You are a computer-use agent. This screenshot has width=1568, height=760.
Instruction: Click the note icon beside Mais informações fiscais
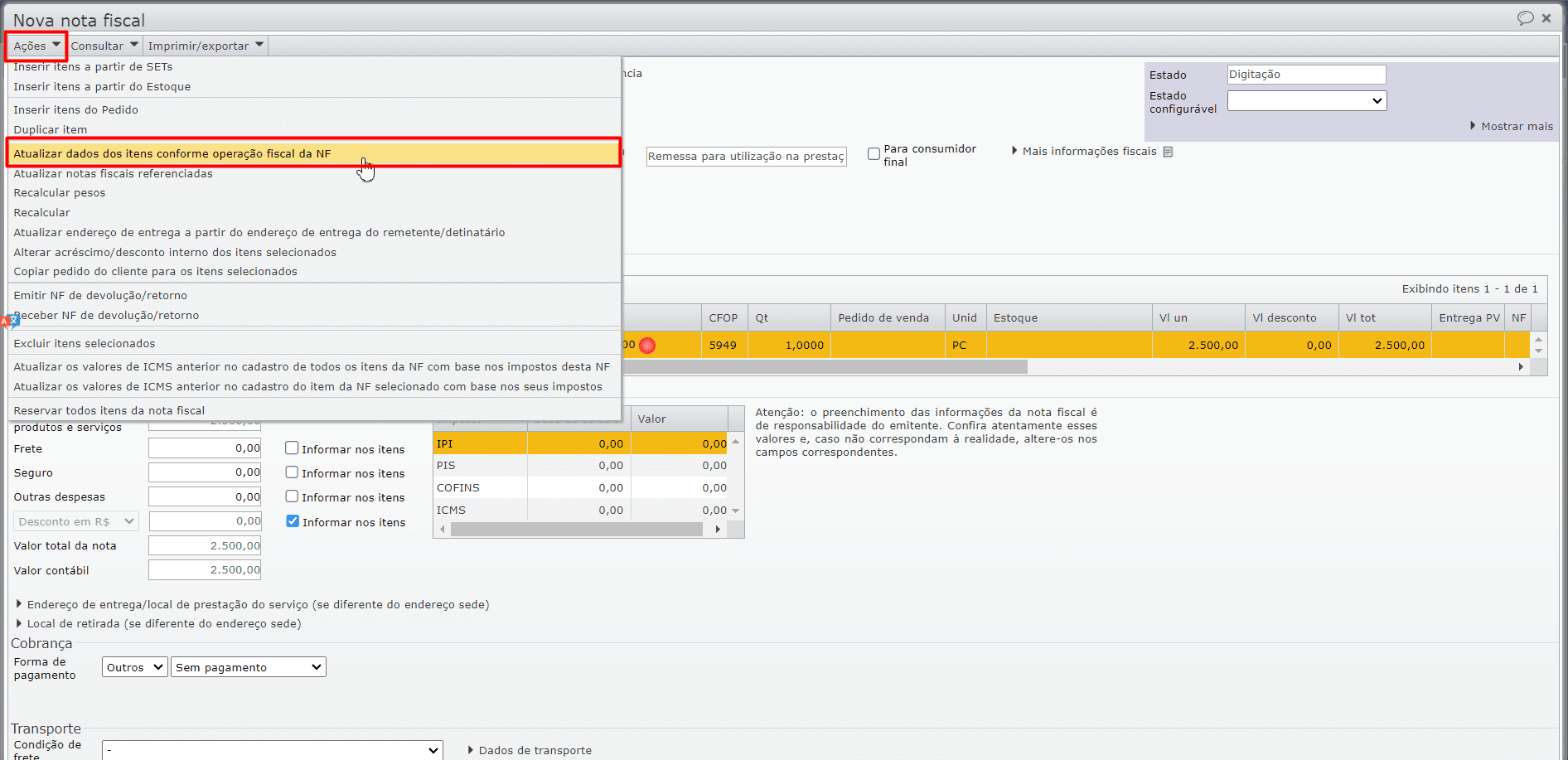(1168, 152)
